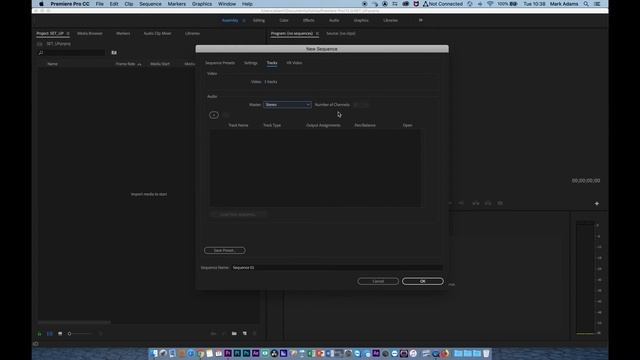The image size is (640, 360).
Task: Click the Spotlight search icon in menu bar
Action: 586,4
